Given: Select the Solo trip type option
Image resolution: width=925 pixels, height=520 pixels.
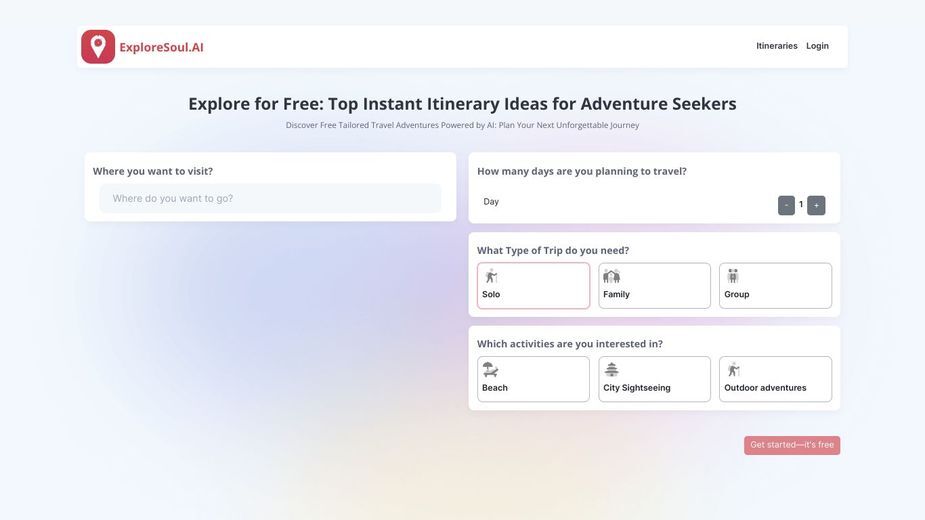Looking at the screenshot, I should (x=533, y=286).
